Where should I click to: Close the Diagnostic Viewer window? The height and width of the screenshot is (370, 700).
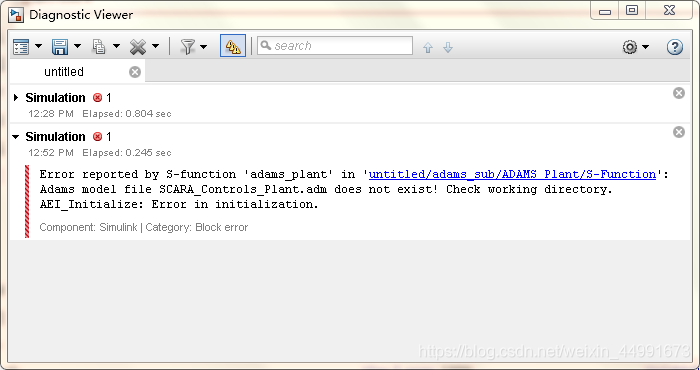669,11
